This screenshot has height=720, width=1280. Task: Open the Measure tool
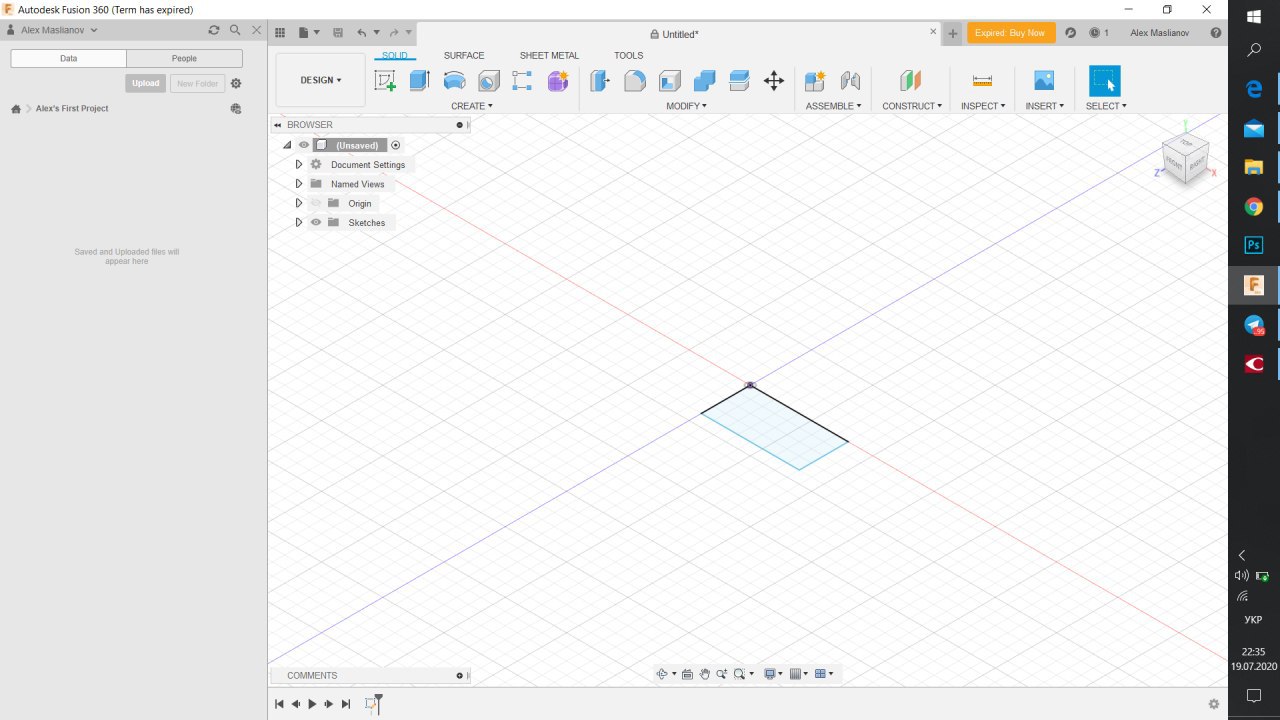click(x=983, y=81)
